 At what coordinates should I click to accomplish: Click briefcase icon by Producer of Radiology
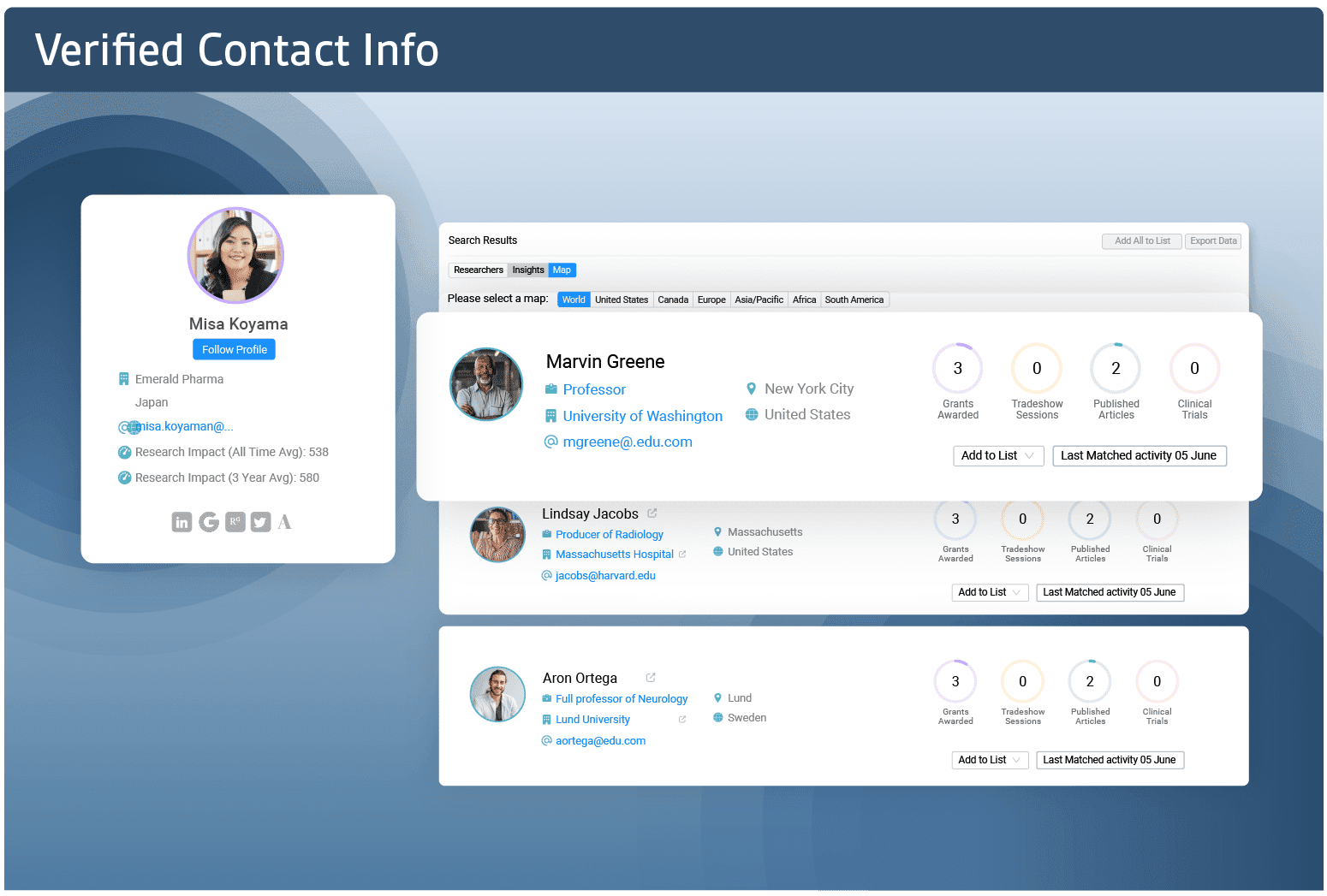(547, 534)
